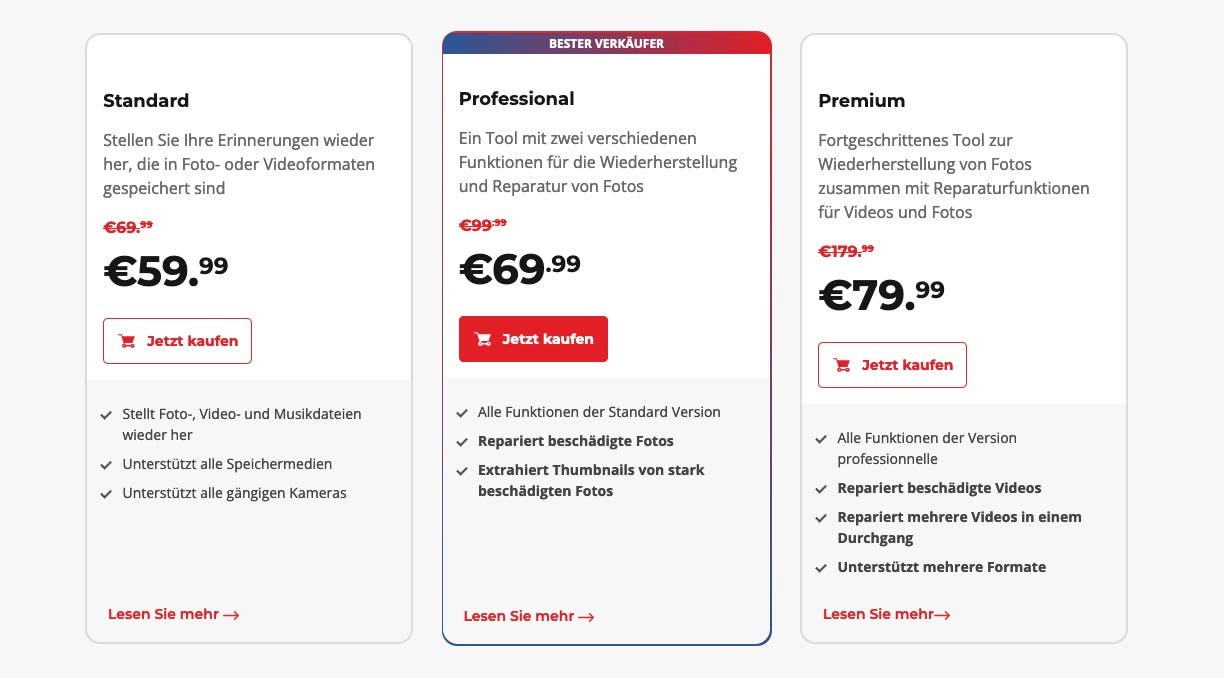Click the checkmark beside Unterstützt alle Speichermedien
Image resolution: width=1224 pixels, height=678 pixels.
tap(106, 465)
